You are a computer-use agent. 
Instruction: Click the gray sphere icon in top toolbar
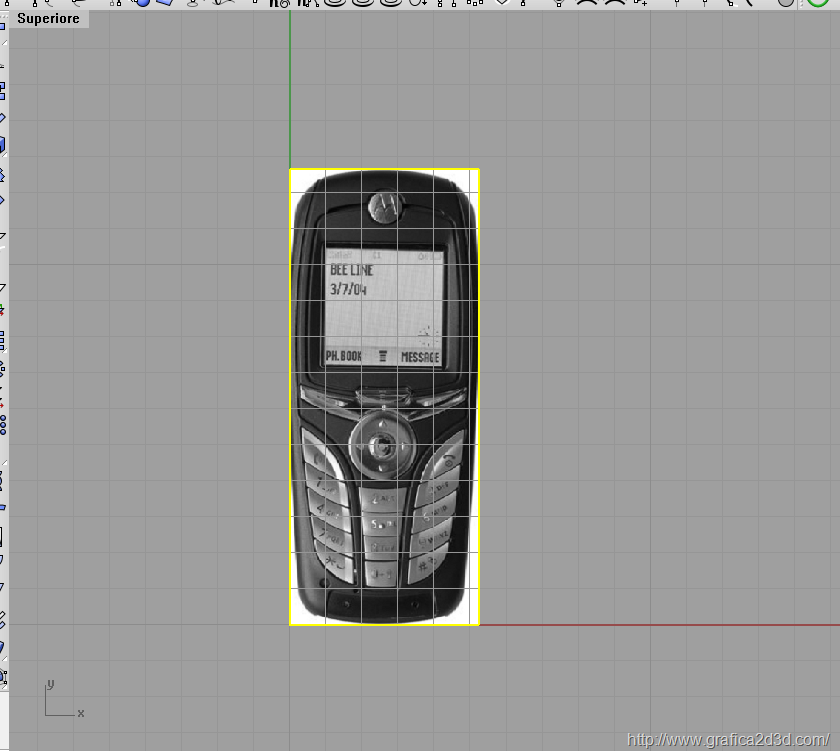pos(786,3)
